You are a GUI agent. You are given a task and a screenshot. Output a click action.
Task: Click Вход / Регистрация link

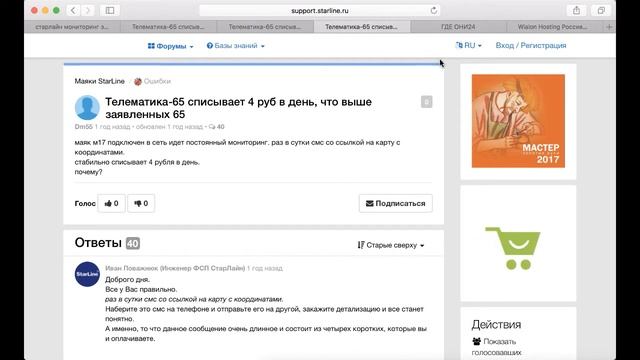pos(531,45)
